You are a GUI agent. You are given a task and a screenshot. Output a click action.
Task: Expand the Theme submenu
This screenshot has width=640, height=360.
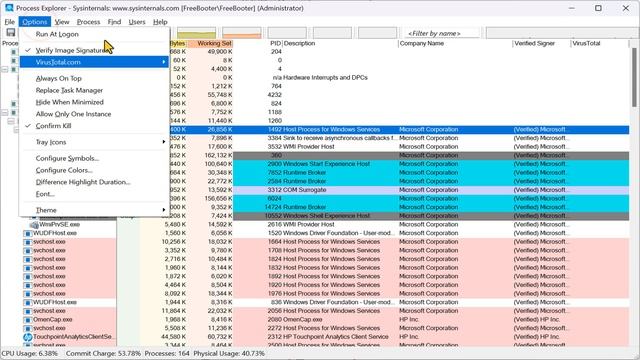click(94, 210)
